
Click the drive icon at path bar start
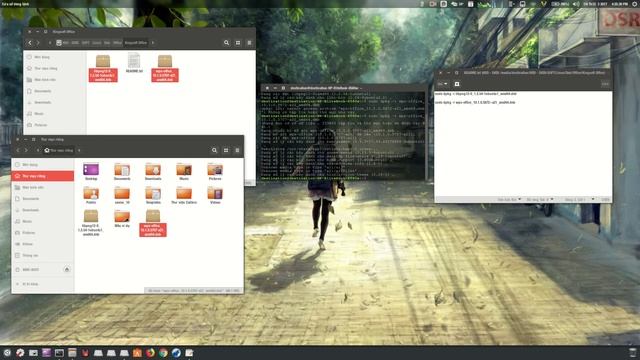tap(59, 42)
